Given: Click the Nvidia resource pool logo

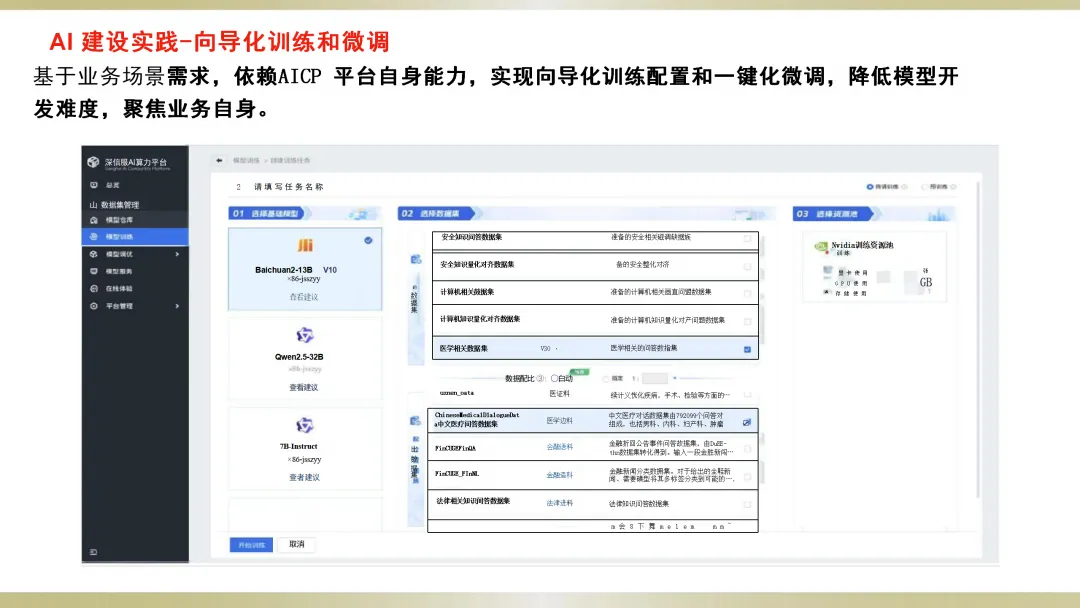Looking at the screenshot, I should (820, 247).
